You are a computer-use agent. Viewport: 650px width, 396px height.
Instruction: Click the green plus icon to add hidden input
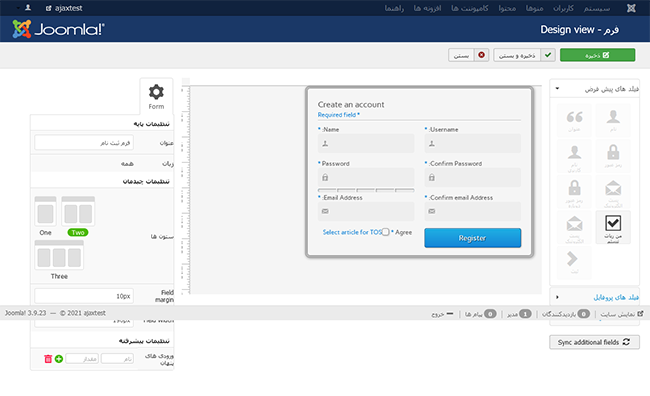pyautogui.click(x=59, y=359)
